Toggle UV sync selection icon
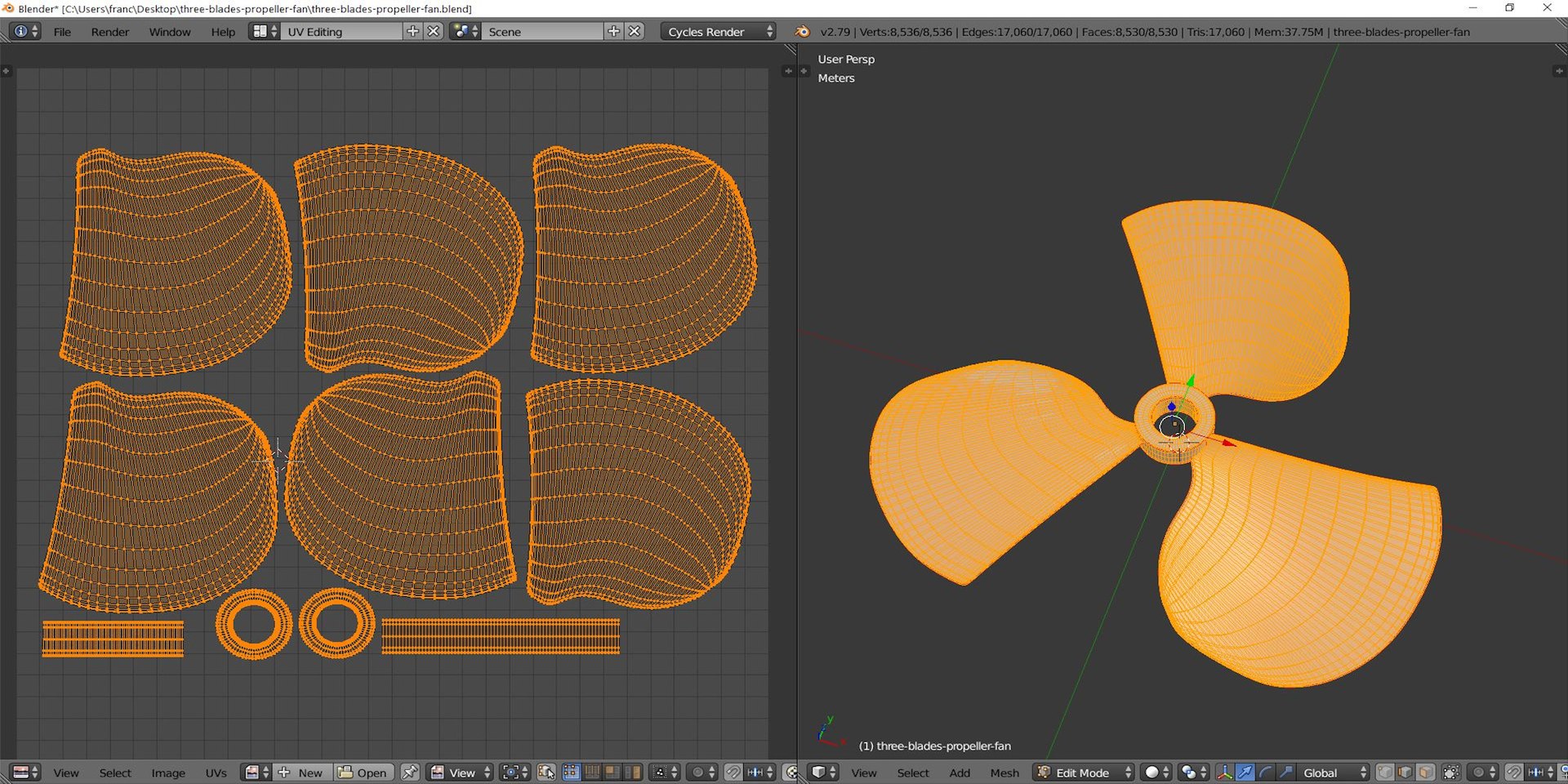Image resolution: width=1568 pixels, height=784 pixels. 546,773
